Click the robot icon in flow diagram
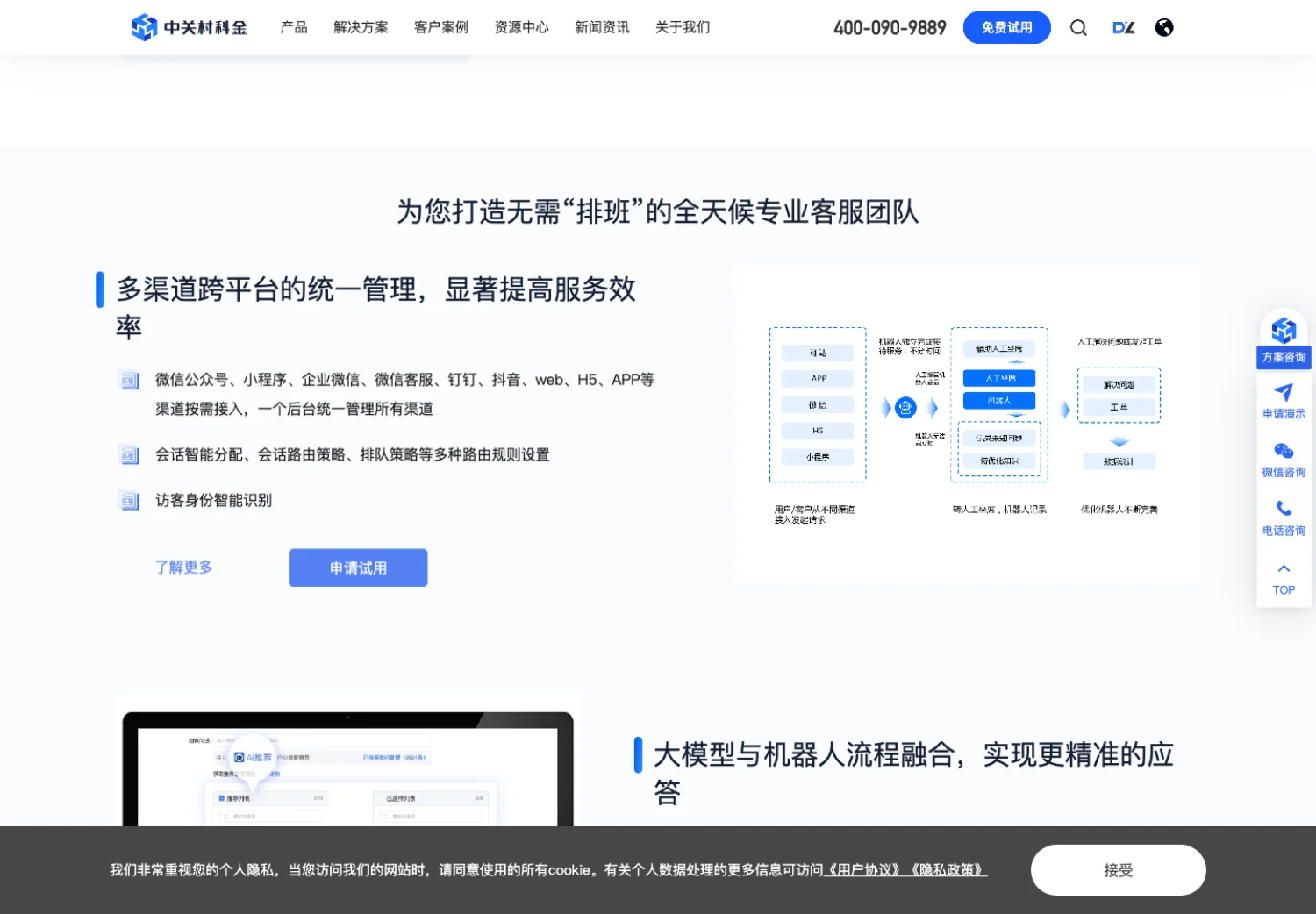 coord(905,407)
